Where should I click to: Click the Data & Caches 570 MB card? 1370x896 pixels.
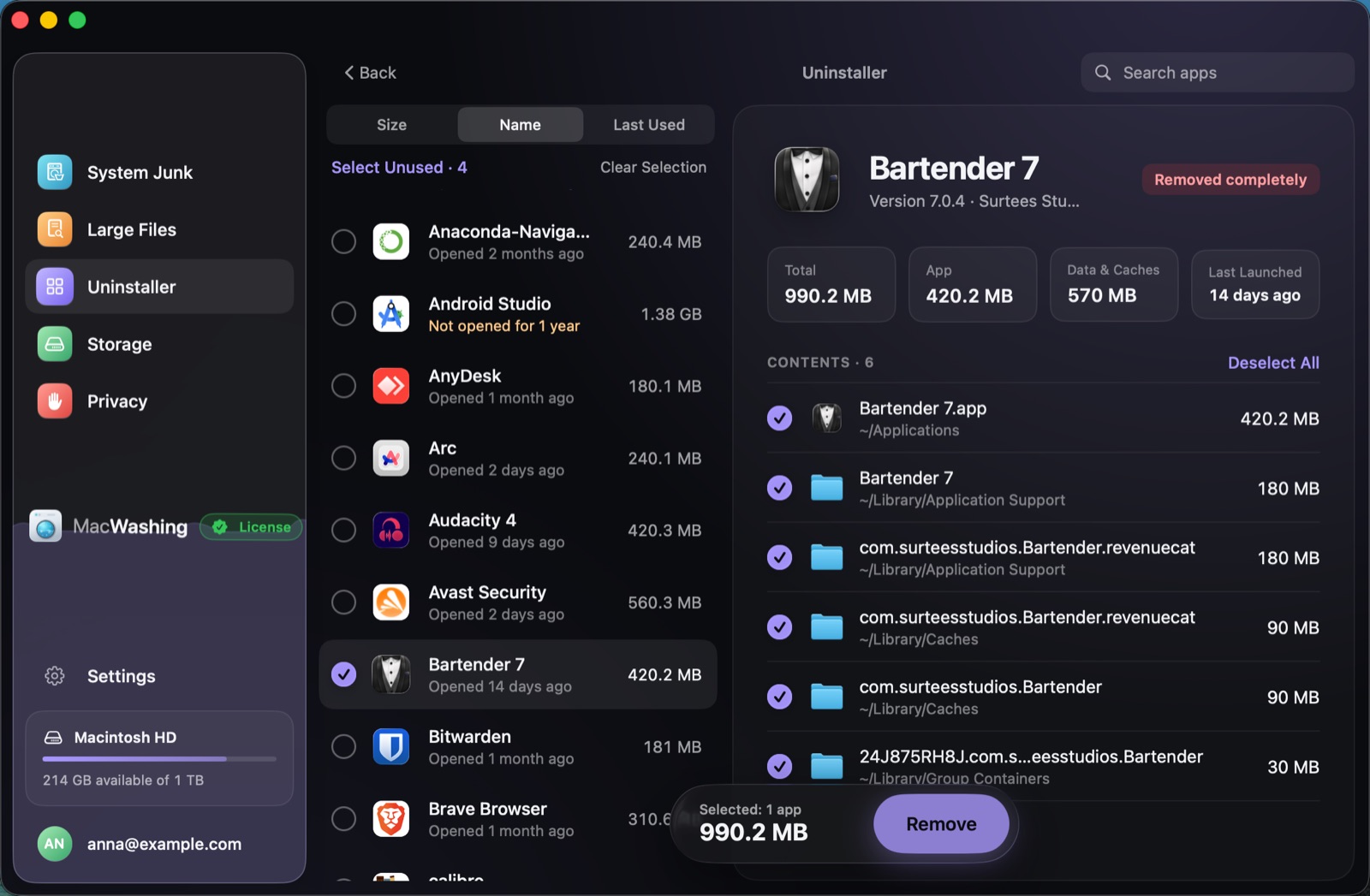(1114, 284)
